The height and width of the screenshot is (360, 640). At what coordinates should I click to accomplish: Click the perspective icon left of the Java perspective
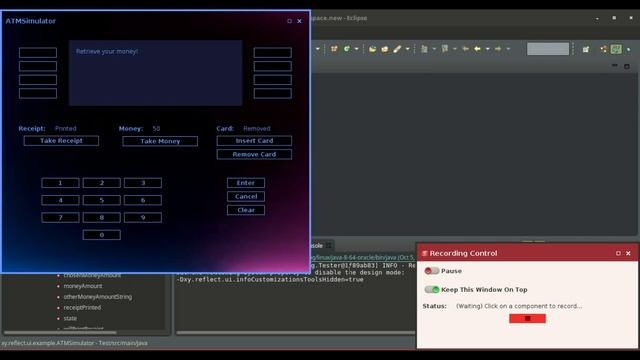click(x=603, y=49)
